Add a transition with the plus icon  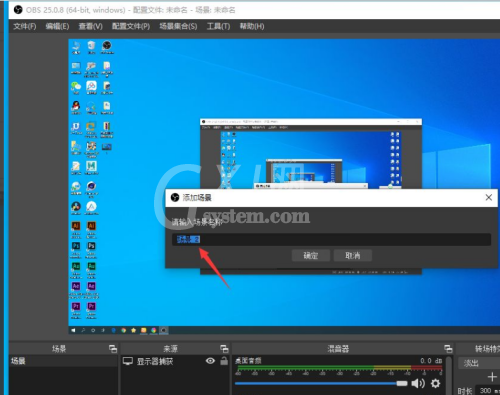492,377
